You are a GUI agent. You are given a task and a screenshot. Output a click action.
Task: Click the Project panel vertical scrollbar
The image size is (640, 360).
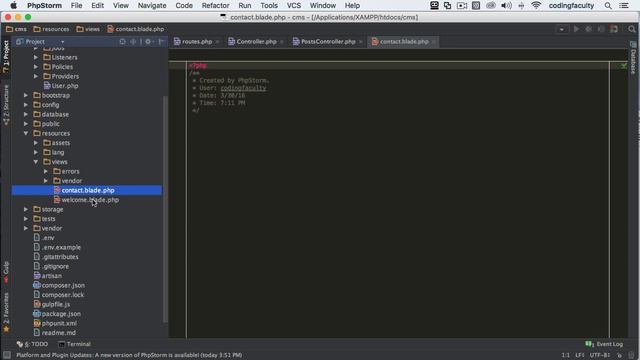[165, 208]
